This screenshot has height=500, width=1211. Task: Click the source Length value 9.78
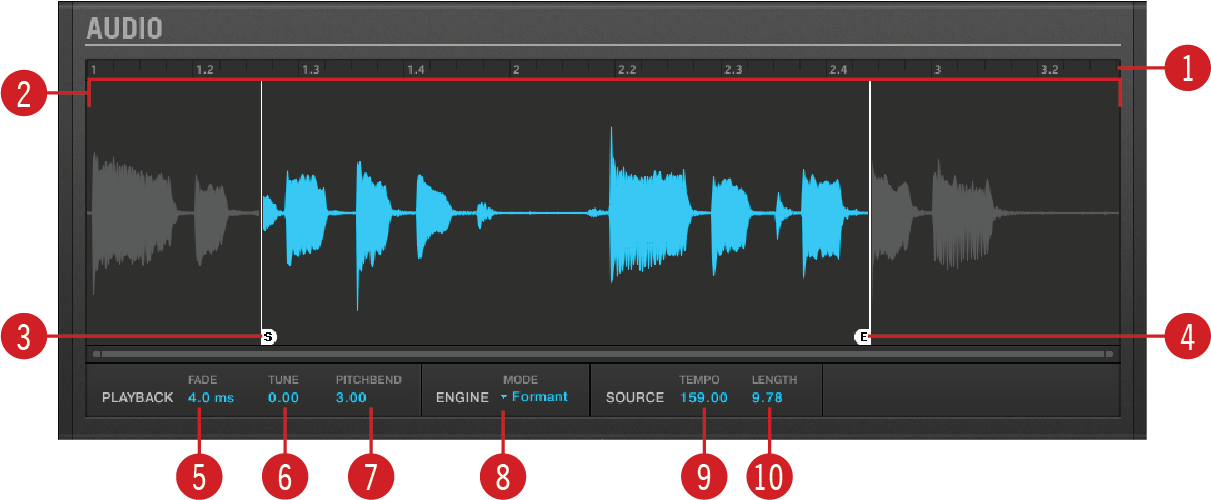(767, 397)
